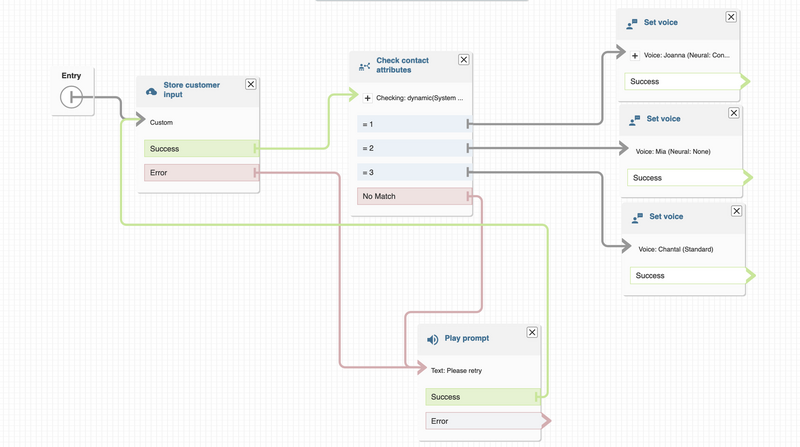Open the Set voice title for Joanna
The width and height of the screenshot is (800, 447).
(x=661, y=22)
